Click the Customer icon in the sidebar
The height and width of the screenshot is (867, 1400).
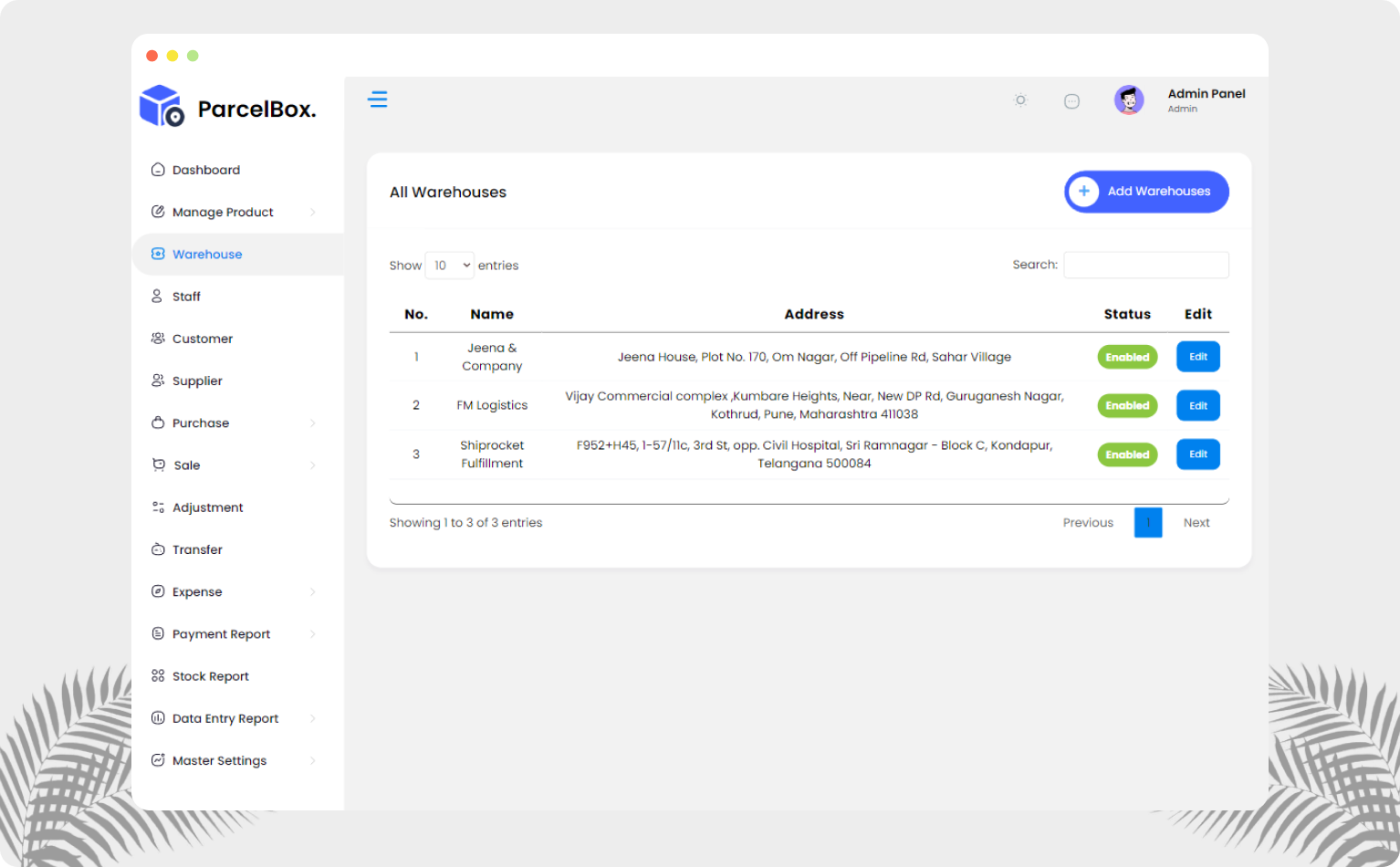point(157,338)
